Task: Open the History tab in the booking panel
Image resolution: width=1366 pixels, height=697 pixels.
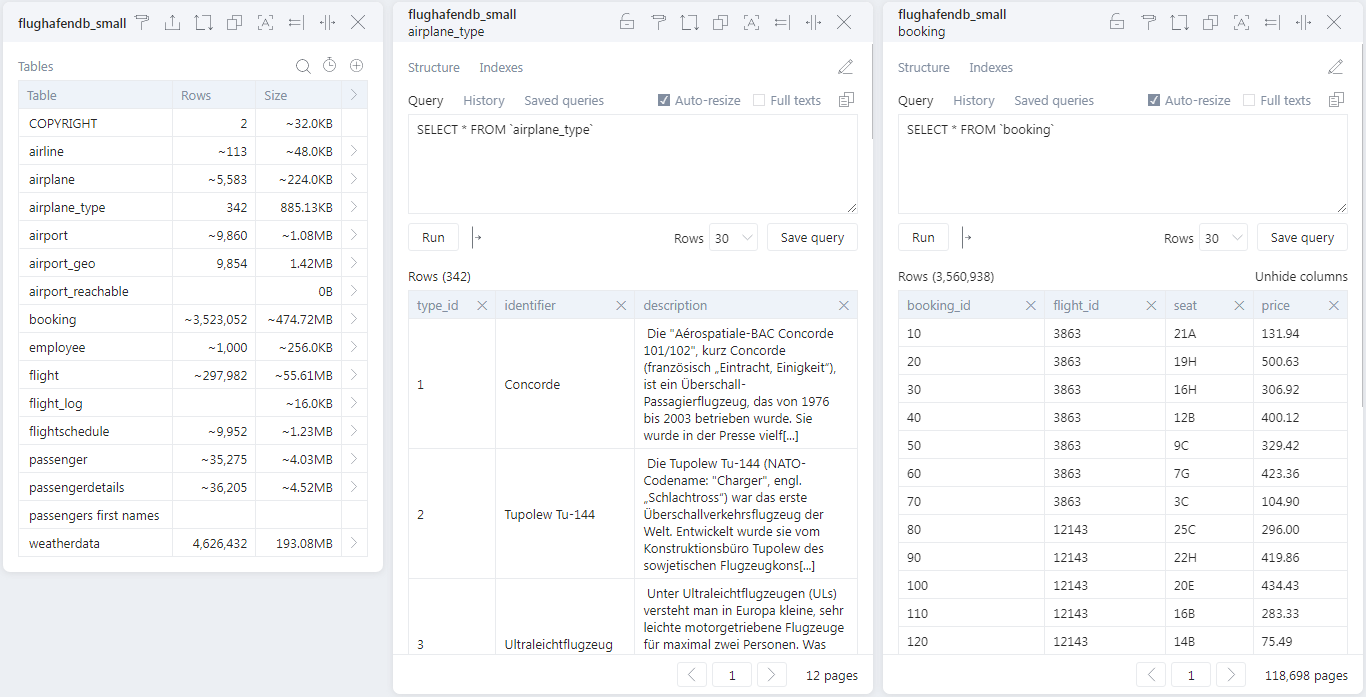Action: (973, 100)
